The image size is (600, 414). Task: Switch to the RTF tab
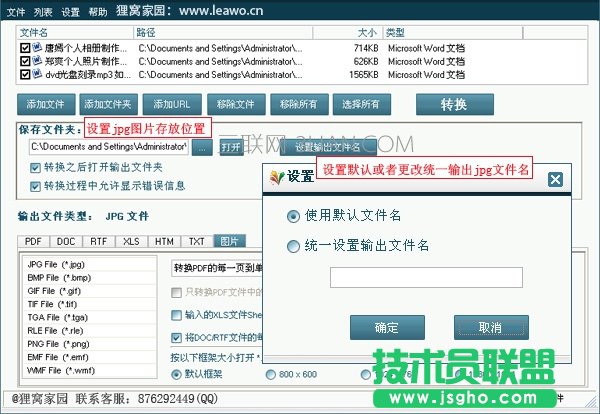(98, 241)
